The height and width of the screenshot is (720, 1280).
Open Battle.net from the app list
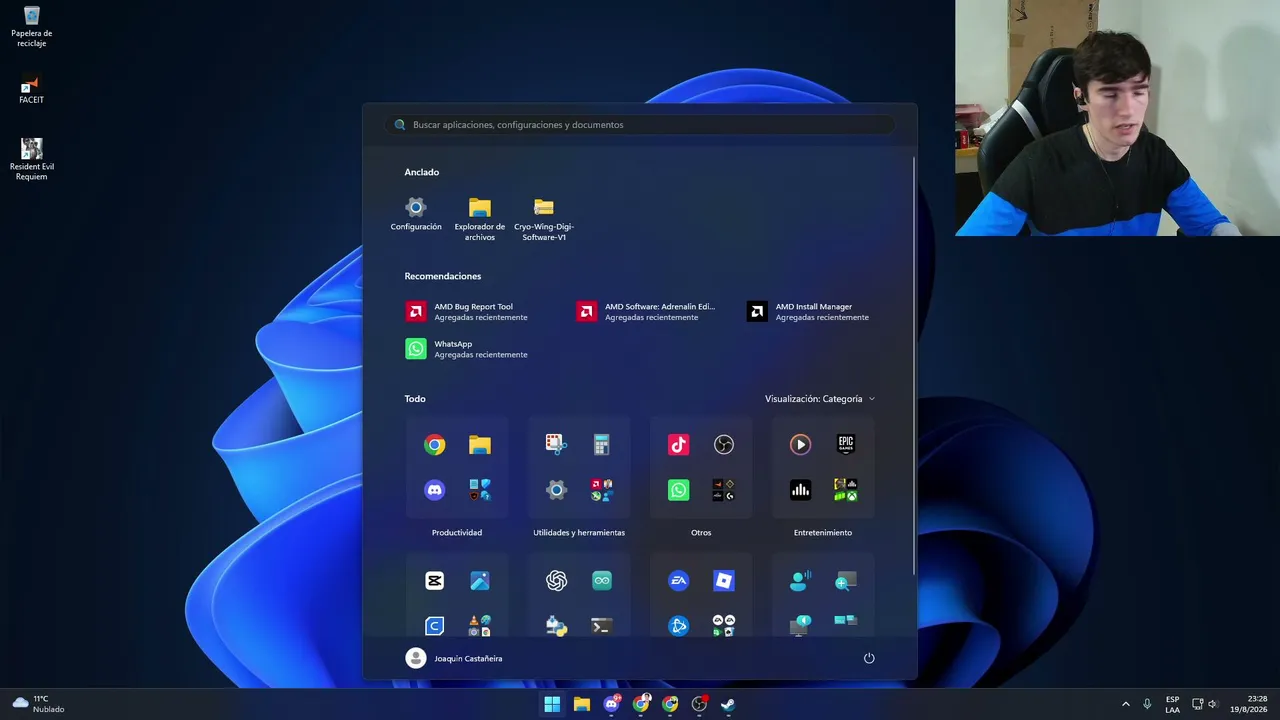678,626
